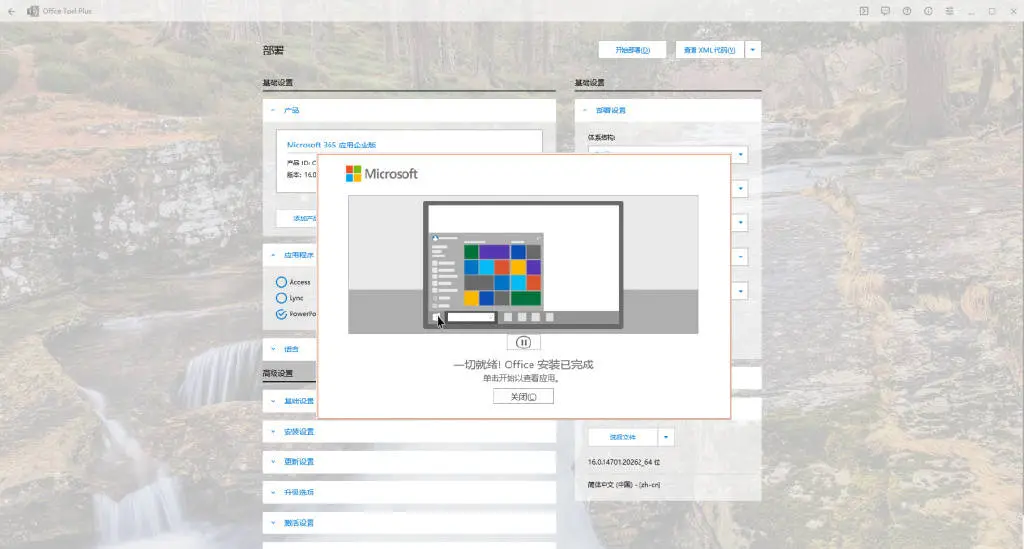Image resolution: width=1024 pixels, height=549 pixels.
Task: Open dropdown arrow next to 选择文件
Action: [x=665, y=437]
